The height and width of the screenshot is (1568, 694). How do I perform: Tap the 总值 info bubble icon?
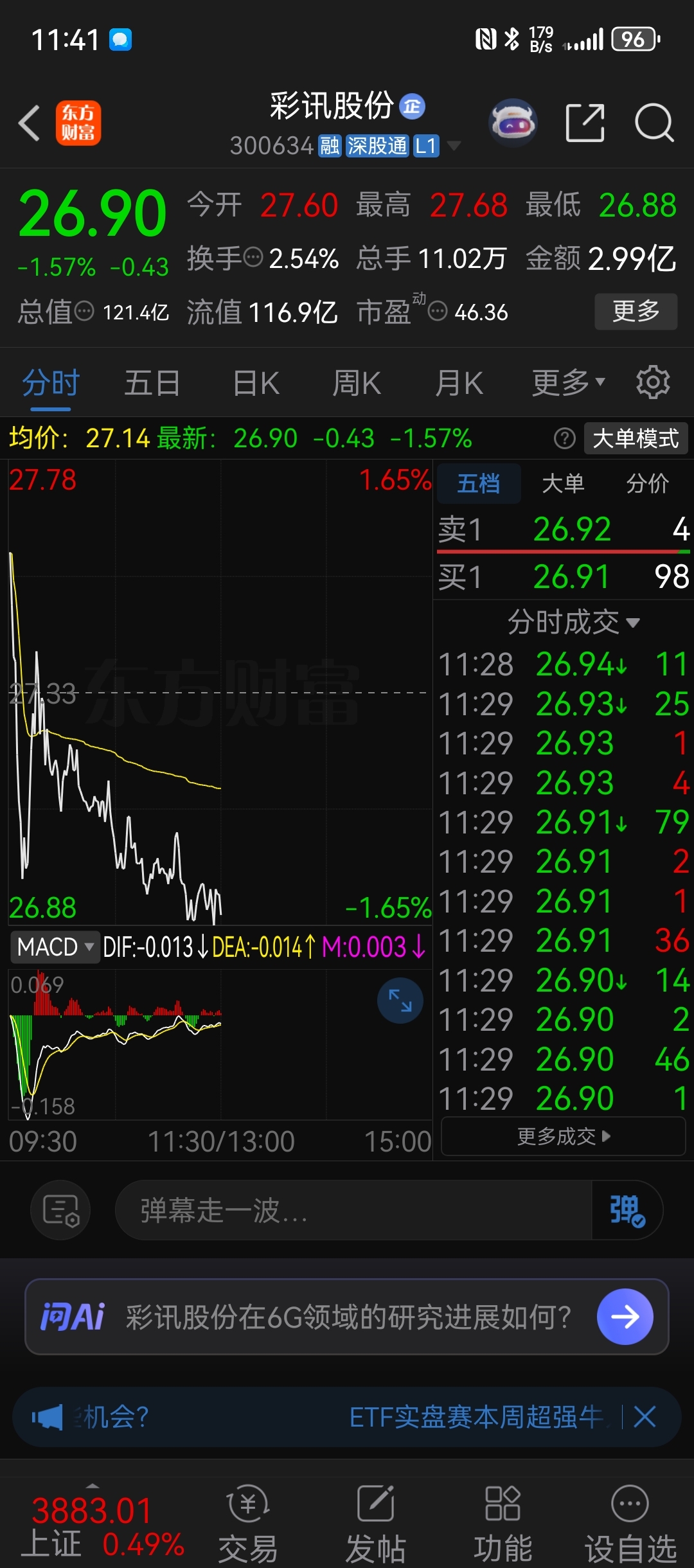[84, 312]
